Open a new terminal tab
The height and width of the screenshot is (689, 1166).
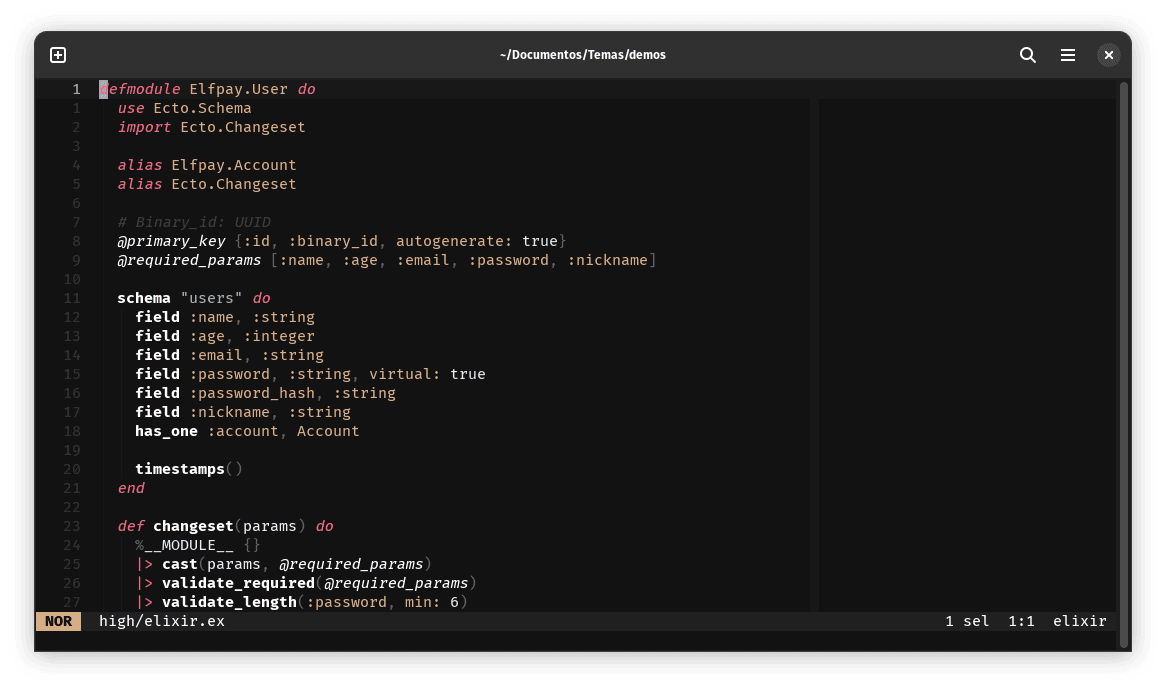tap(58, 55)
